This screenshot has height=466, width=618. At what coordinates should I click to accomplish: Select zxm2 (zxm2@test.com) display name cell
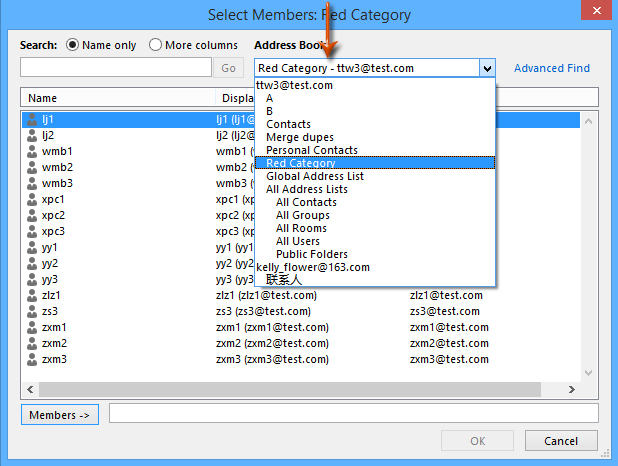pos(272,343)
